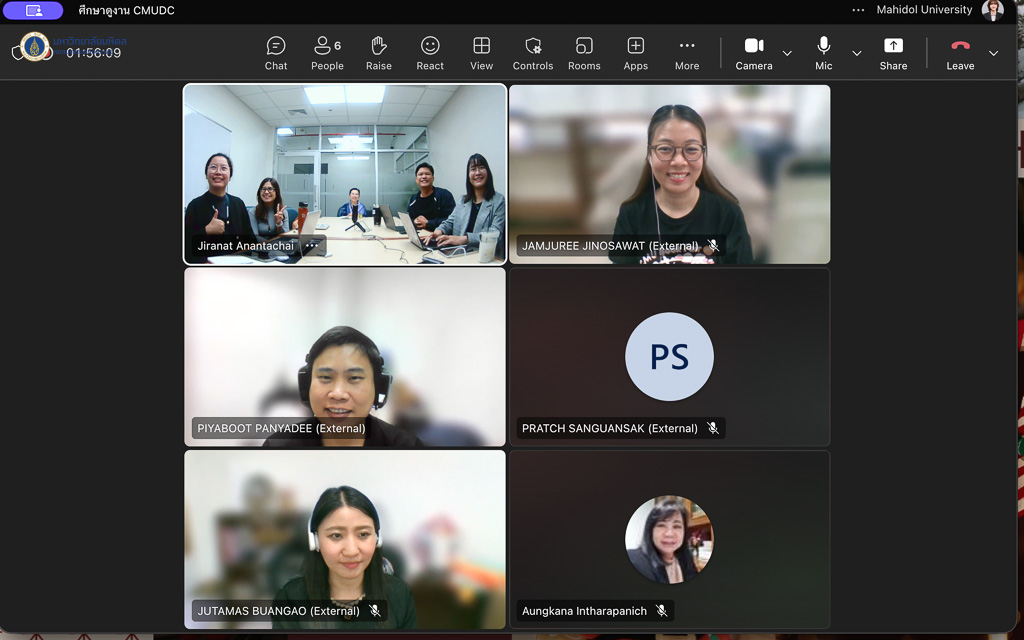Click the purple screen icon in title bar
1024x640 pixels.
coord(33,10)
